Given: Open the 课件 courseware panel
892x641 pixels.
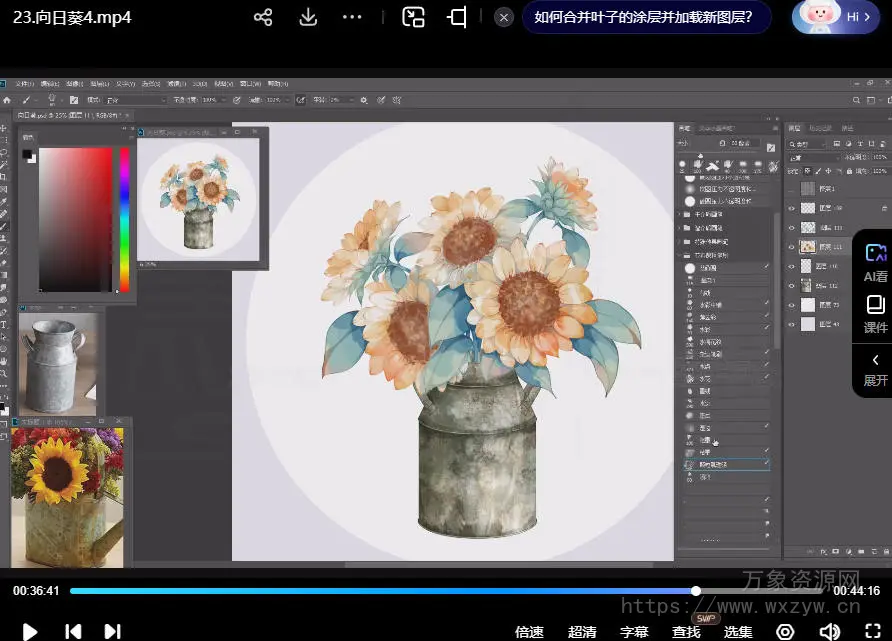Looking at the screenshot, I should pyautogui.click(x=875, y=313).
